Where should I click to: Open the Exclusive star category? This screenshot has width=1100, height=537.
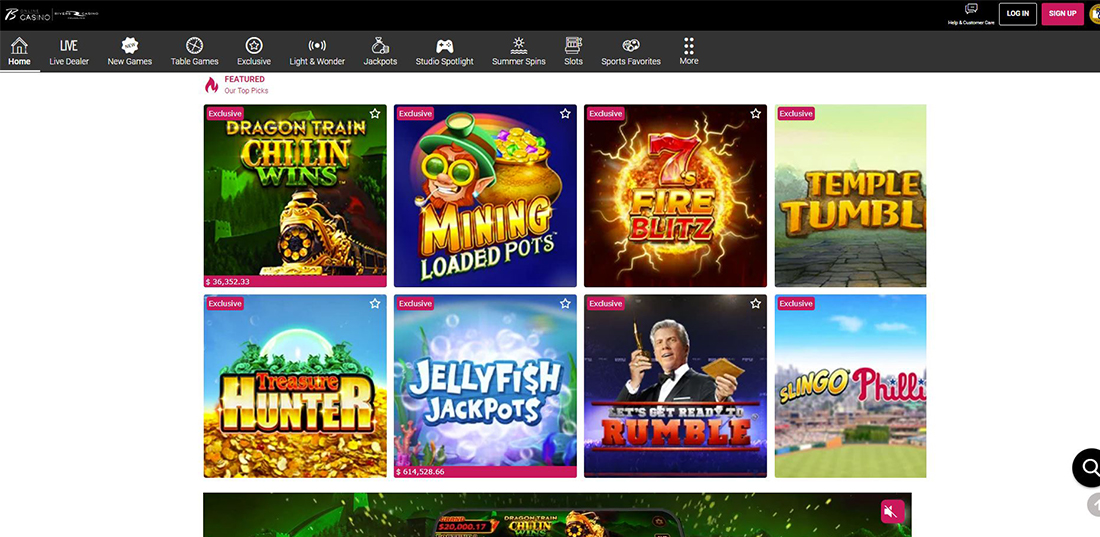click(254, 52)
